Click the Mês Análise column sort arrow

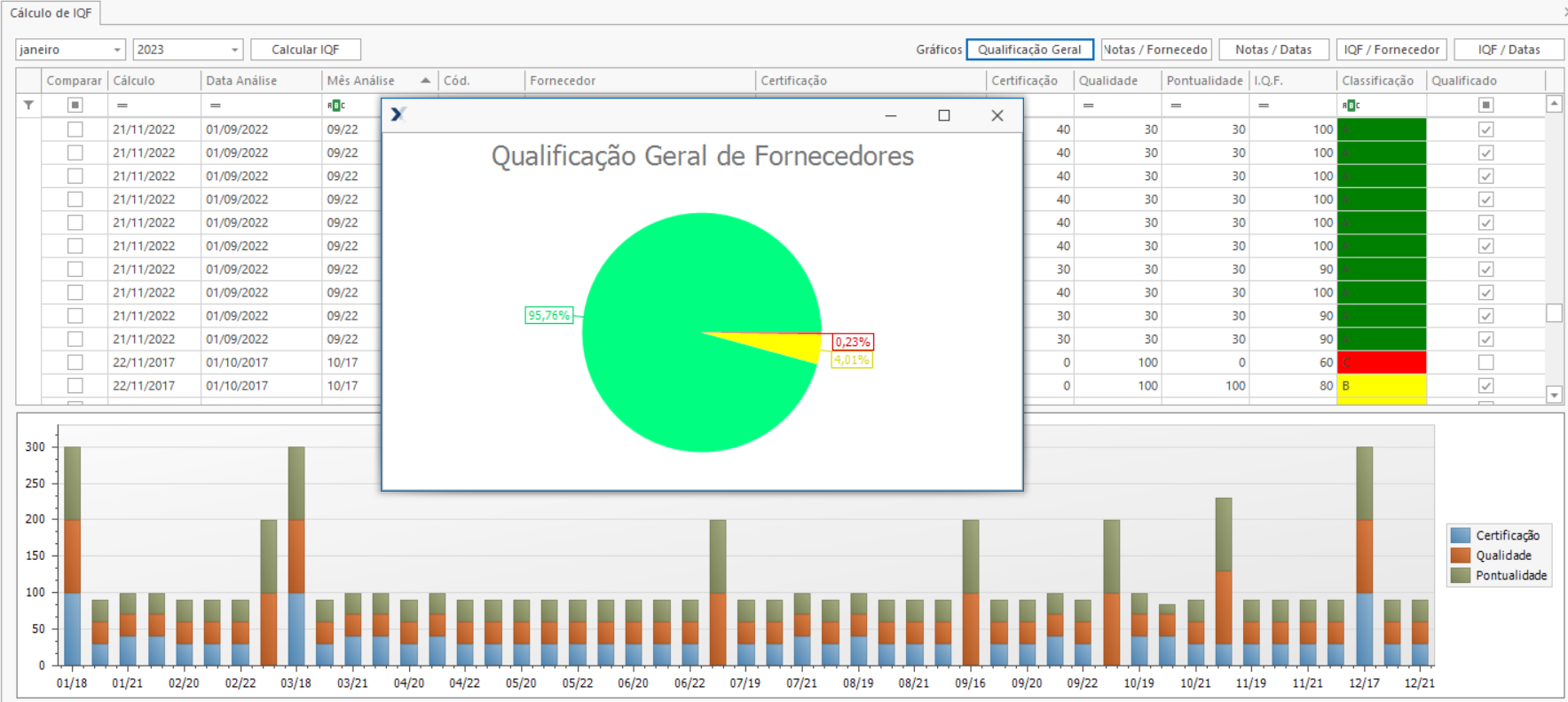426,81
